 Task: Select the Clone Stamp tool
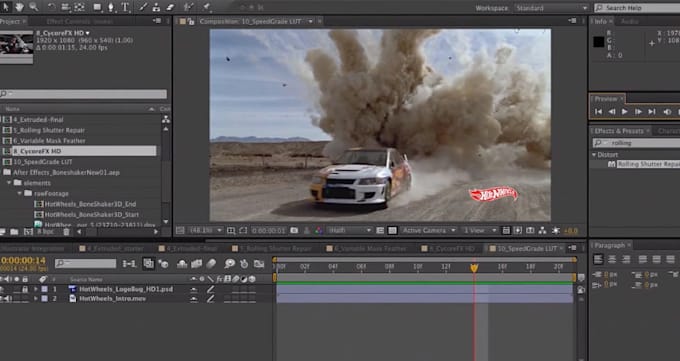pyautogui.click(x=156, y=7)
